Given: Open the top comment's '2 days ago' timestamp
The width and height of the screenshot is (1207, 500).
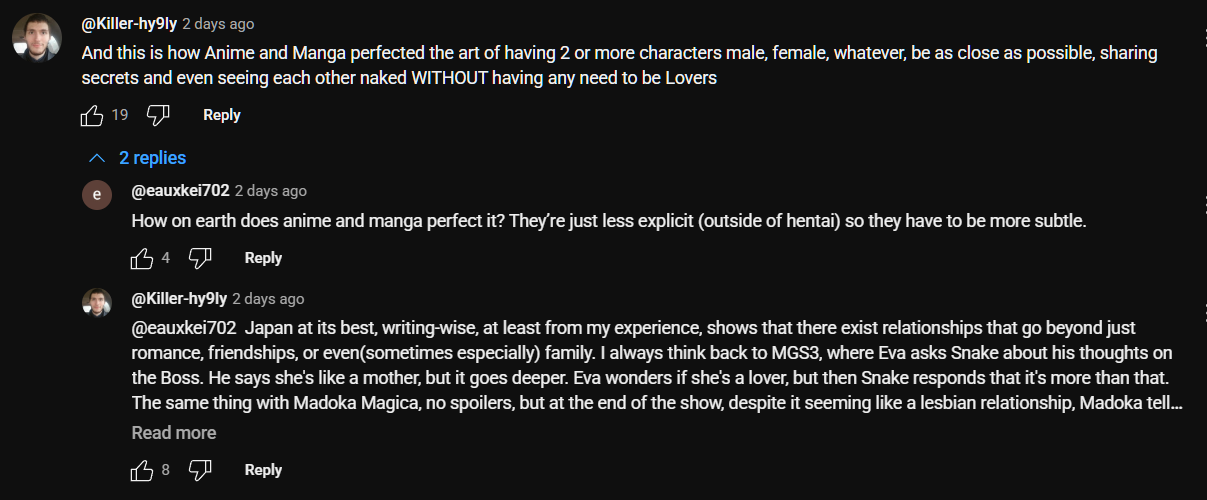Looking at the screenshot, I should (218, 24).
